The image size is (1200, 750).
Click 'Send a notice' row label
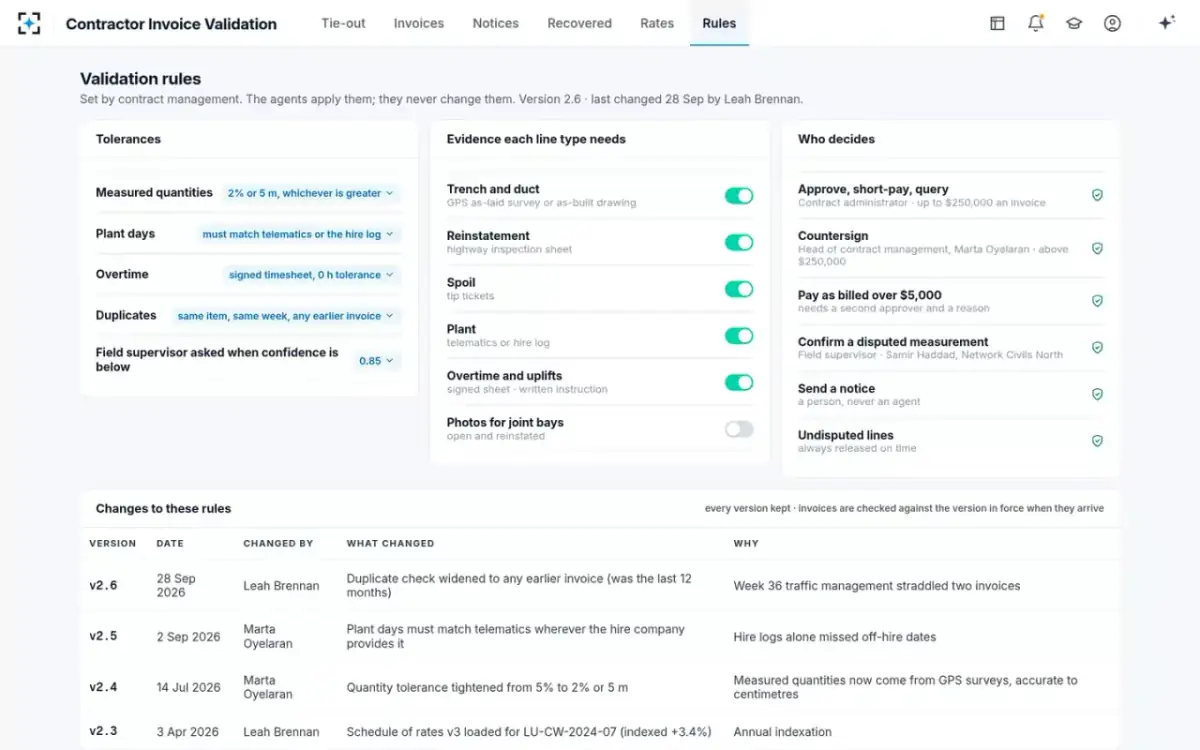point(836,389)
